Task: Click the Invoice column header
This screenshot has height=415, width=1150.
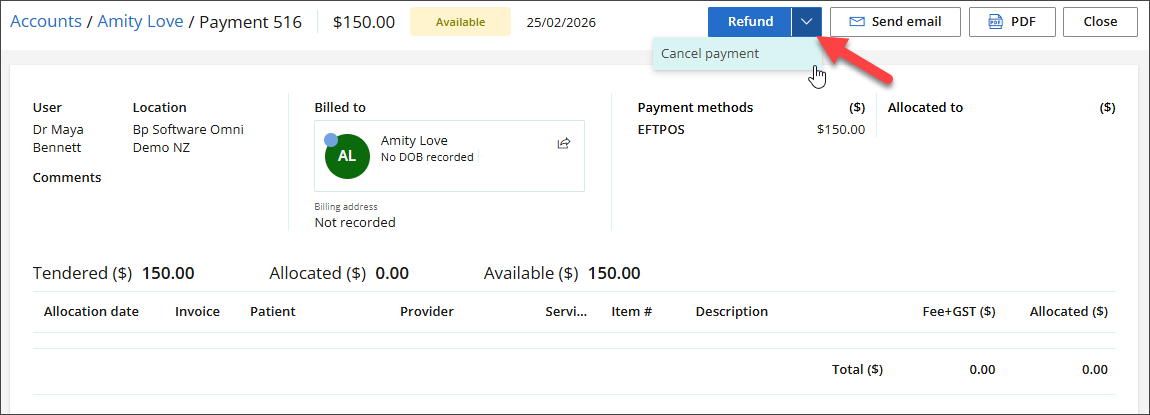Action: pyautogui.click(x=197, y=312)
